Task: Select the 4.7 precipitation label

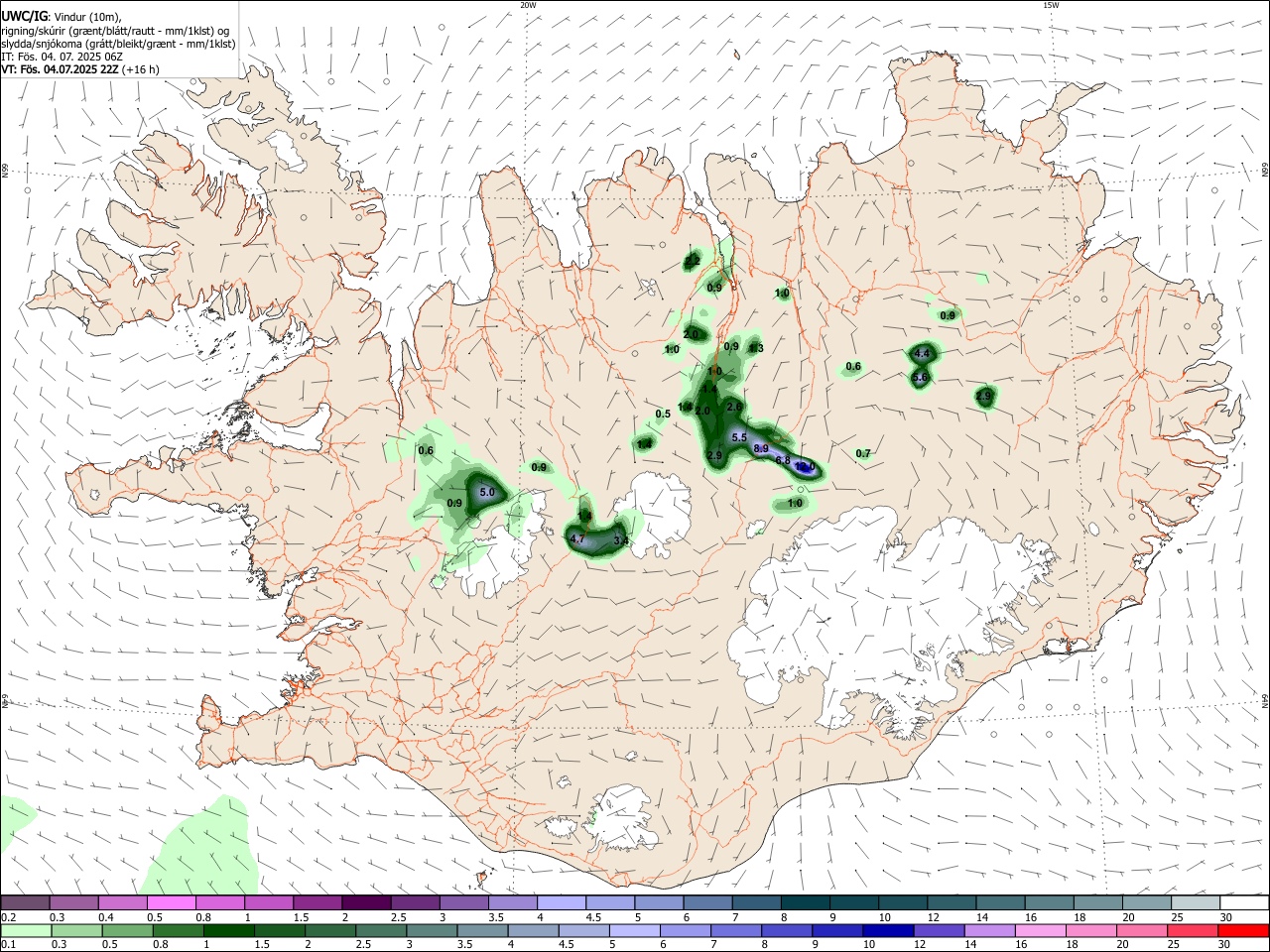Action: (577, 537)
